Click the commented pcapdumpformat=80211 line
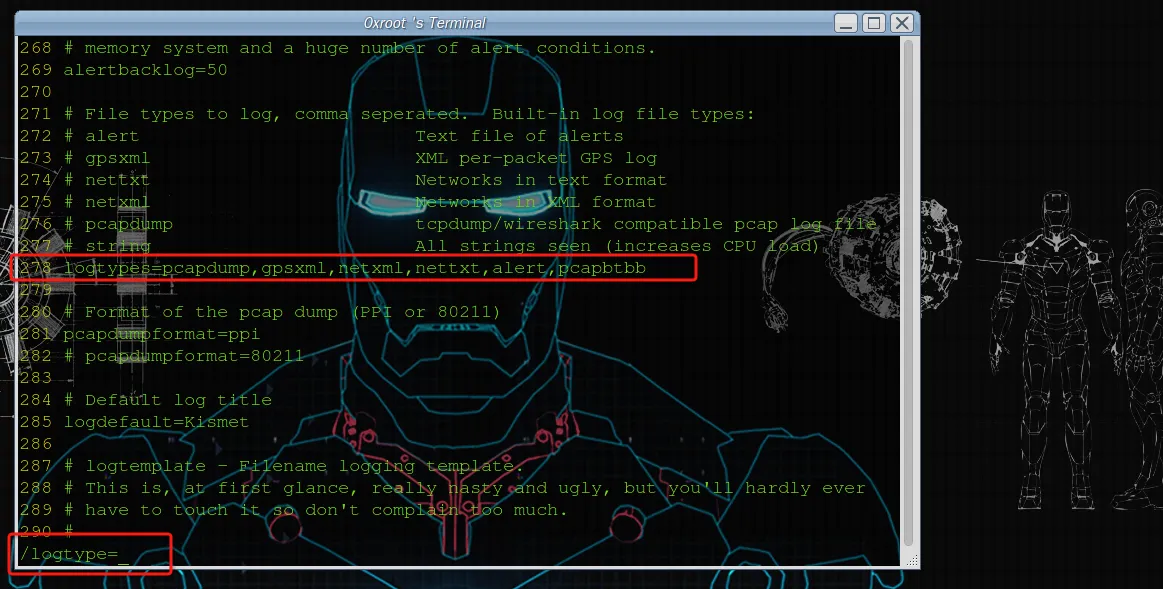 point(183,356)
